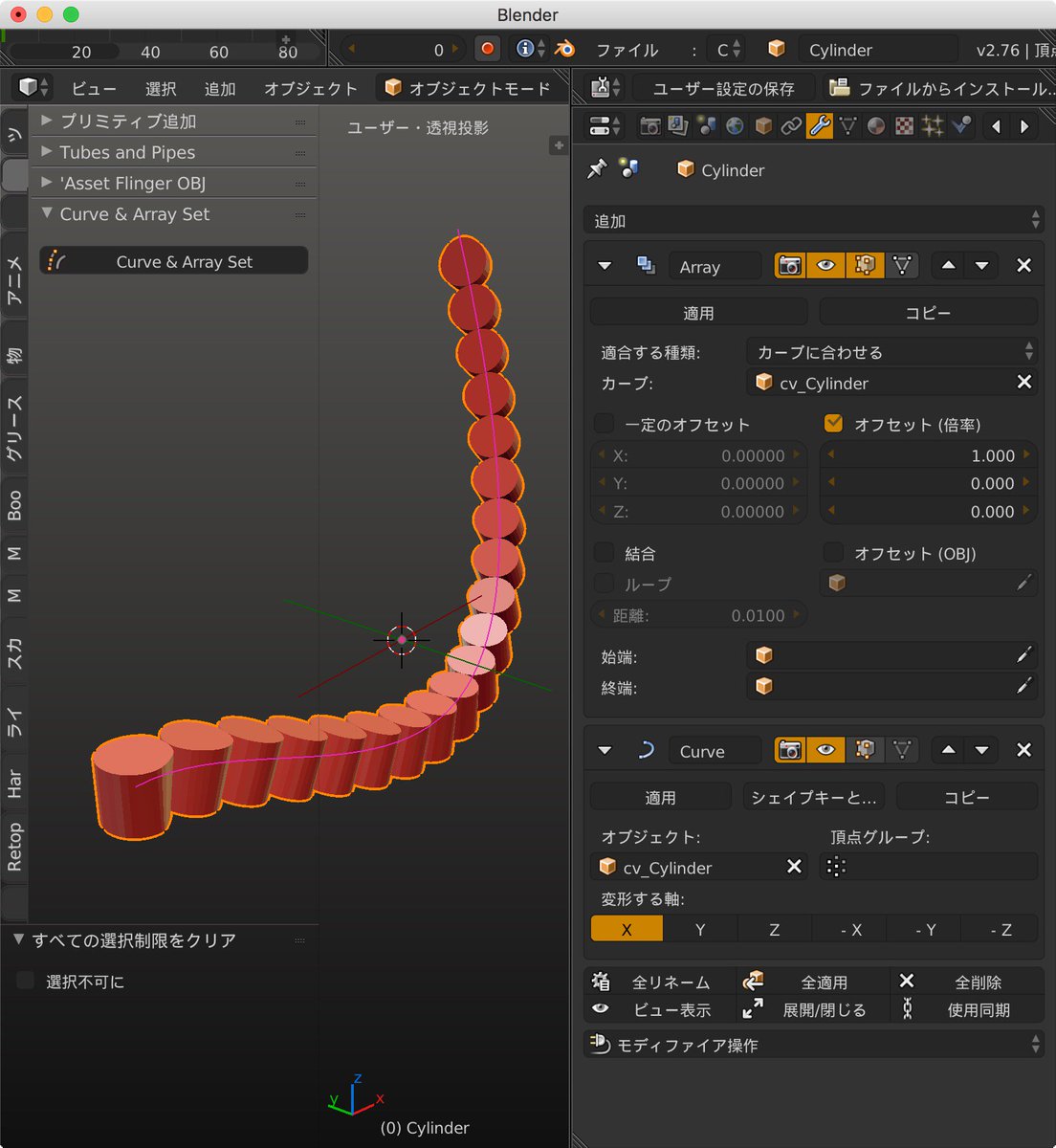Select the Y deformation axis

click(x=700, y=929)
